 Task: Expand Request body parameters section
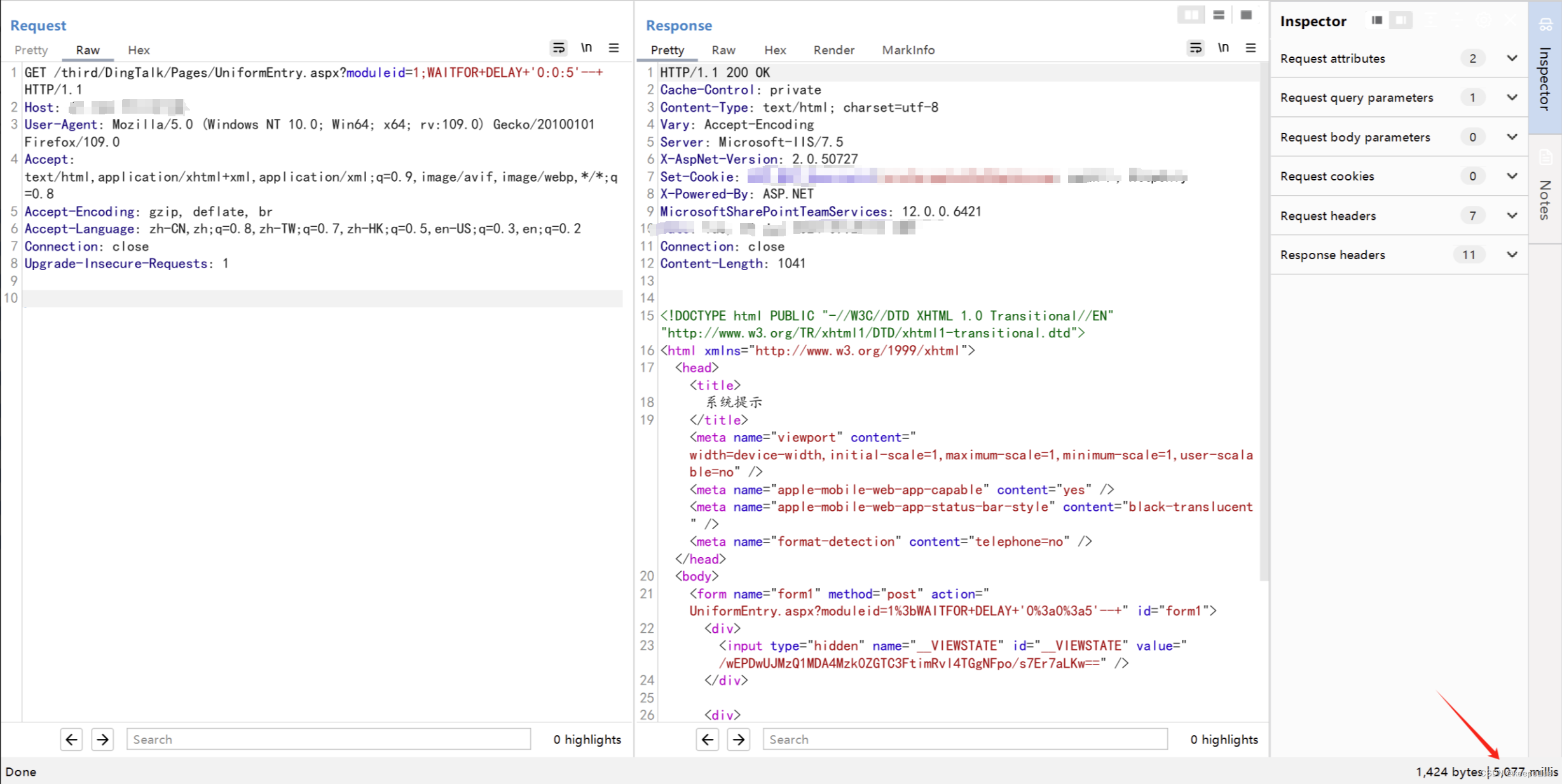[1512, 137]
